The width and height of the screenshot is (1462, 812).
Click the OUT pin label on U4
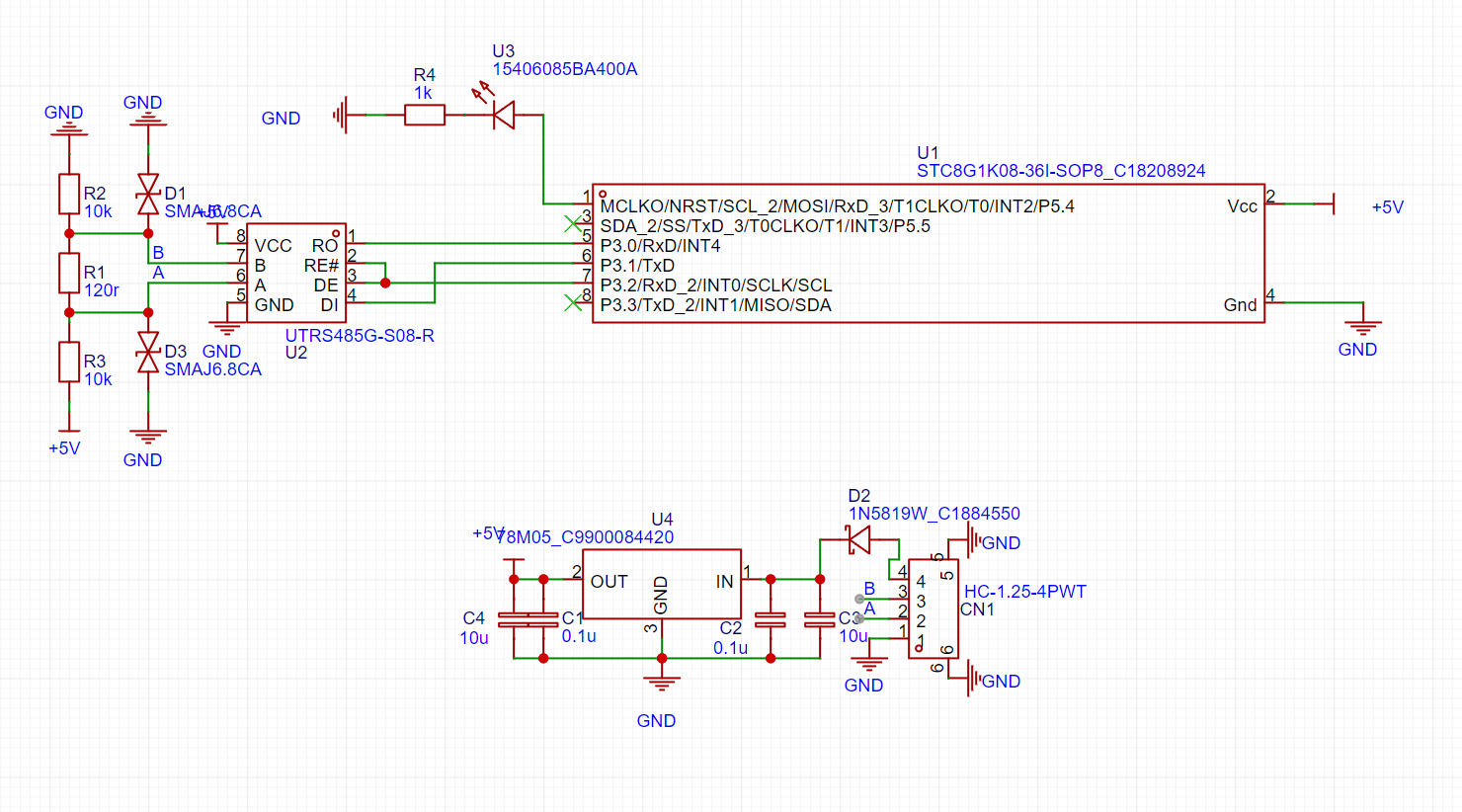point(609,582)
